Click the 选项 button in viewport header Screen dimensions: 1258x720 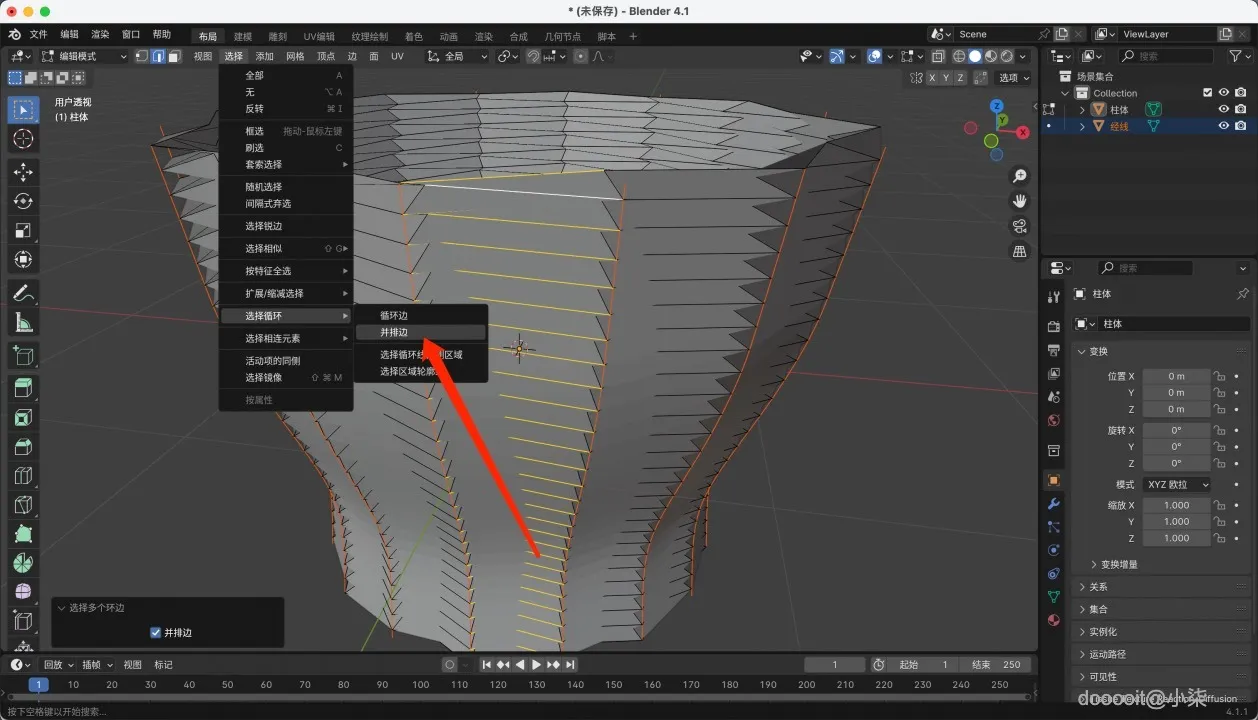tap(1013, 77)
